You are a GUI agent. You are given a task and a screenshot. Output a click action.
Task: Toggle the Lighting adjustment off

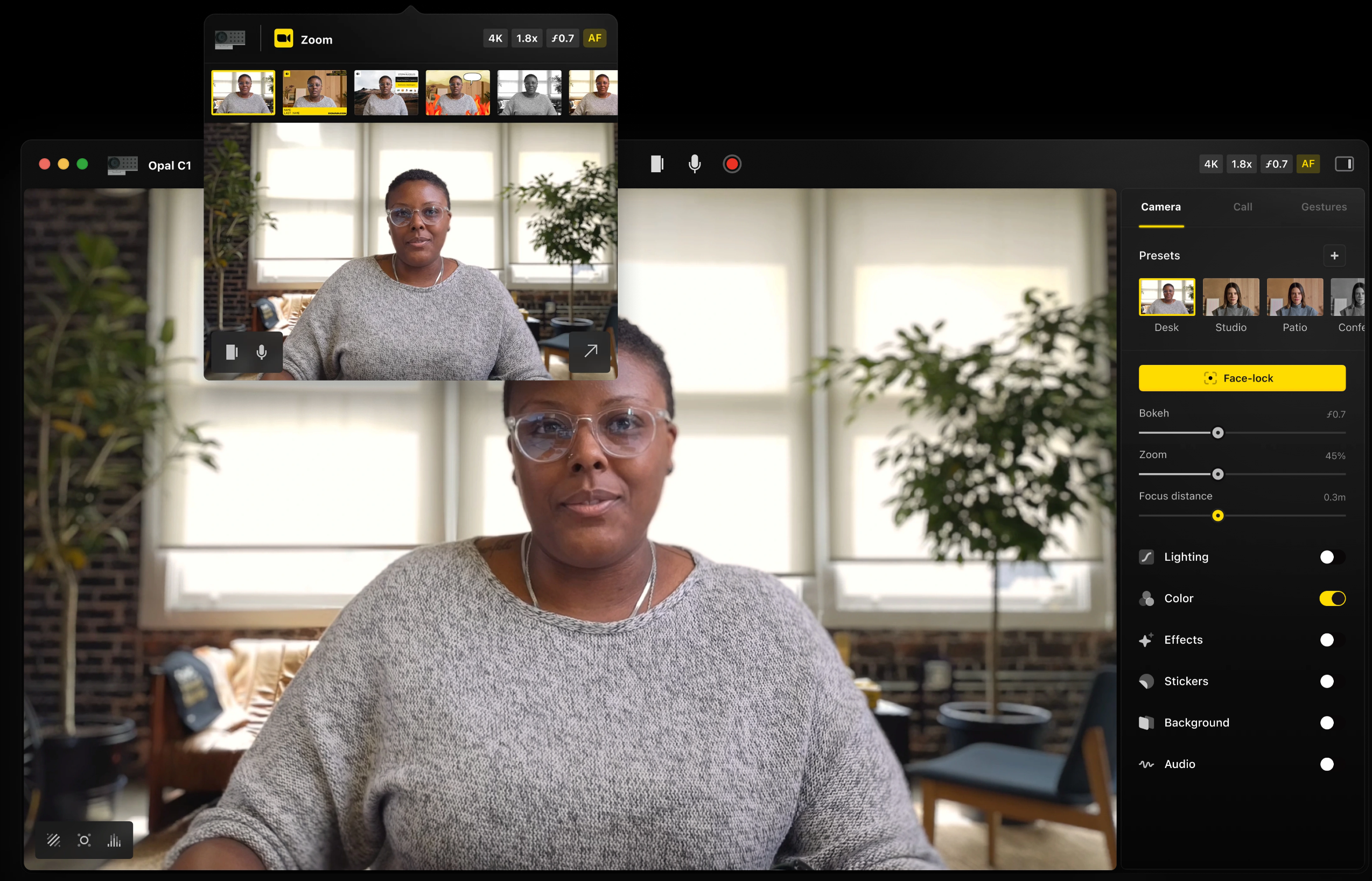(1328, 557)
